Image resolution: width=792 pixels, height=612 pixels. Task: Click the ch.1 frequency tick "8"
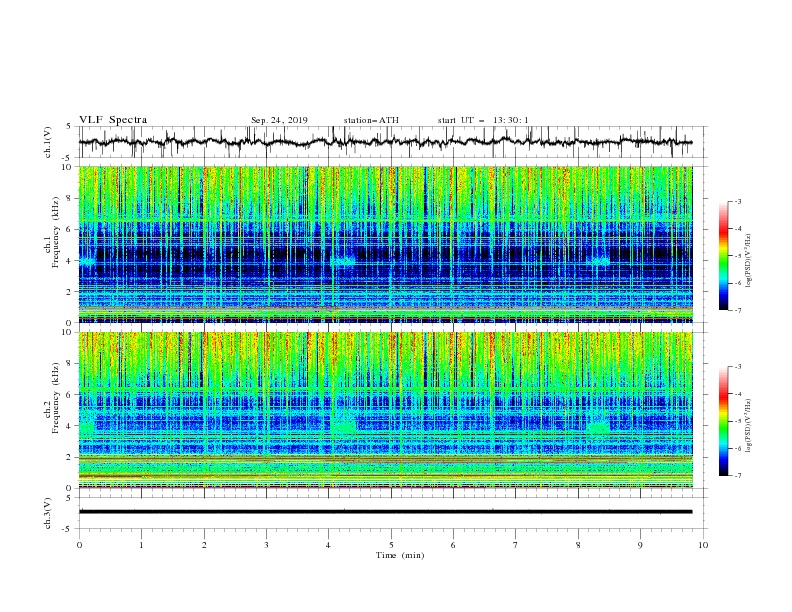[69, 198]
